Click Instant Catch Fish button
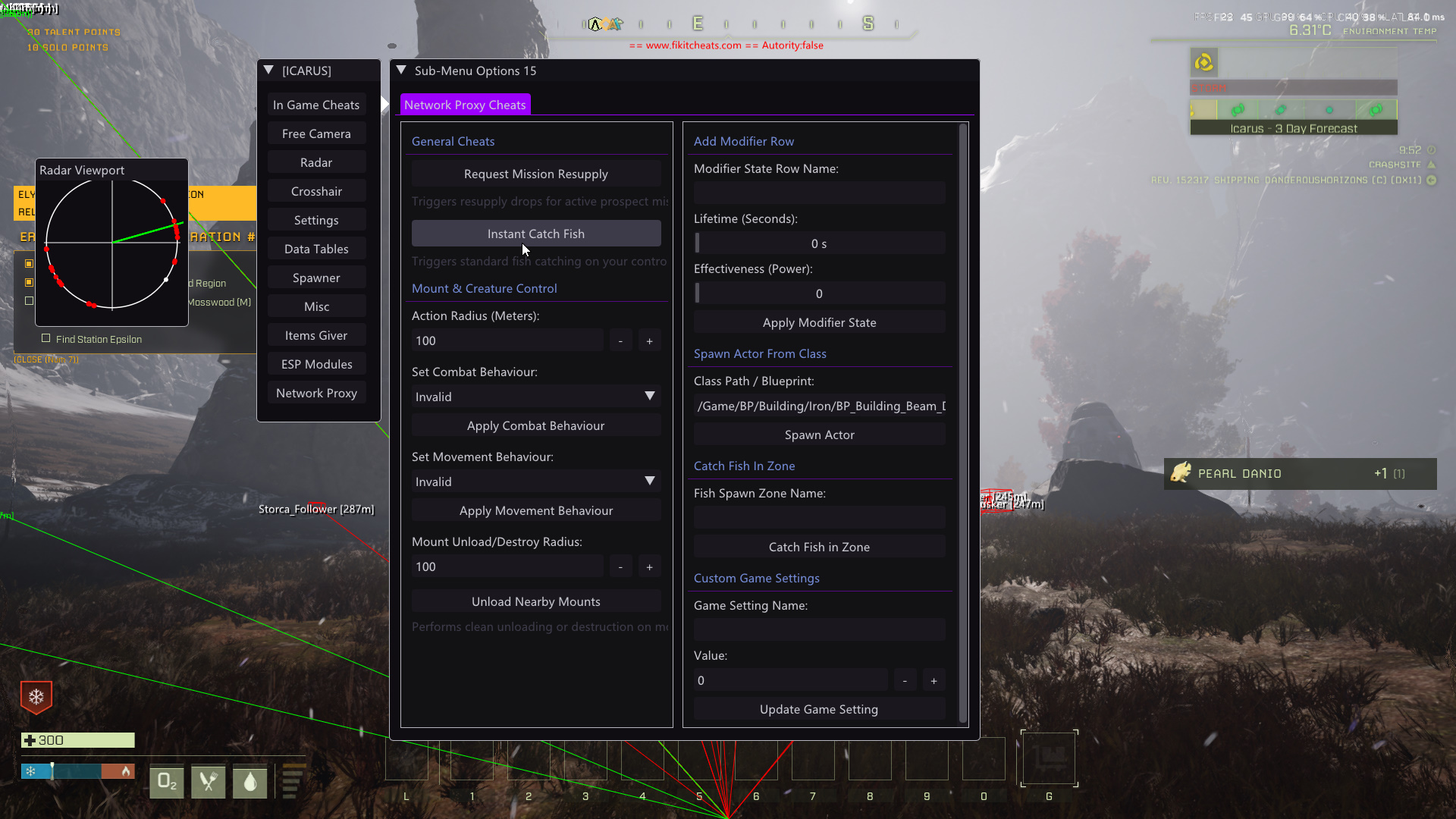Image resolution: width=1456 pixels, height=819 pixels. point(536,234)
